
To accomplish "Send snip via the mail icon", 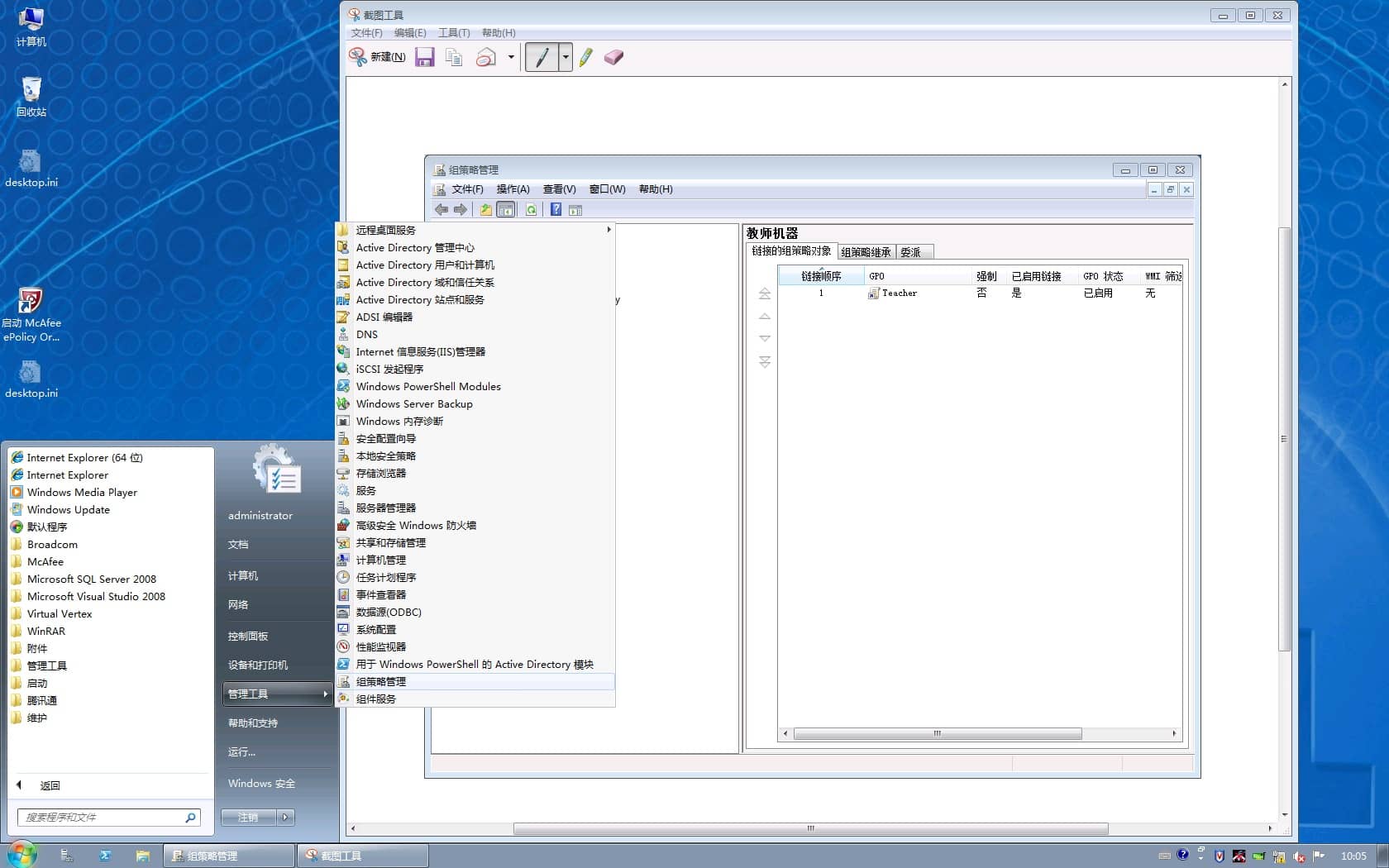I will [x=486, y=57].
